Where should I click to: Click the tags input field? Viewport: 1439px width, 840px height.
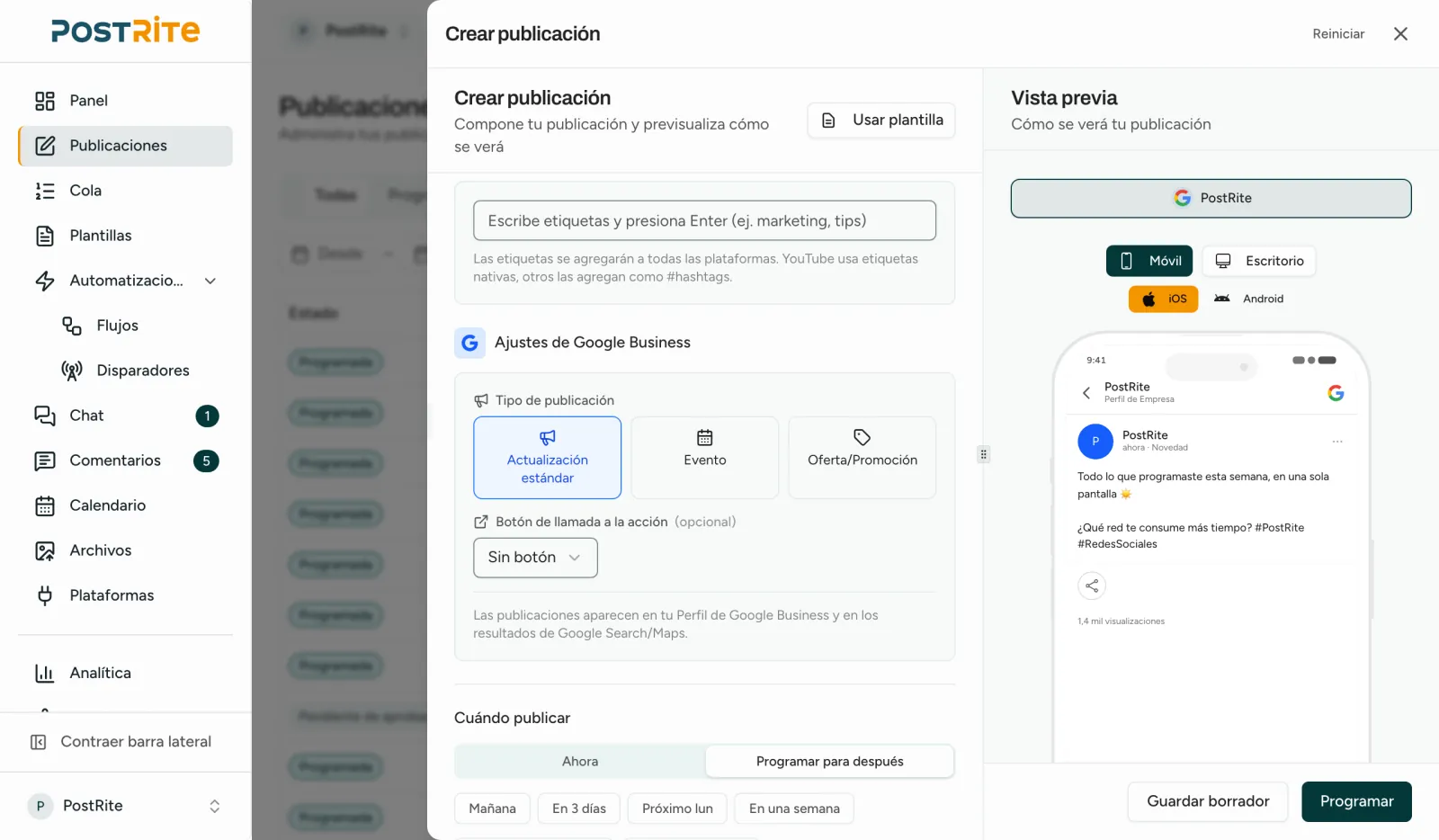pyautogui.click(x=704, y=220)
